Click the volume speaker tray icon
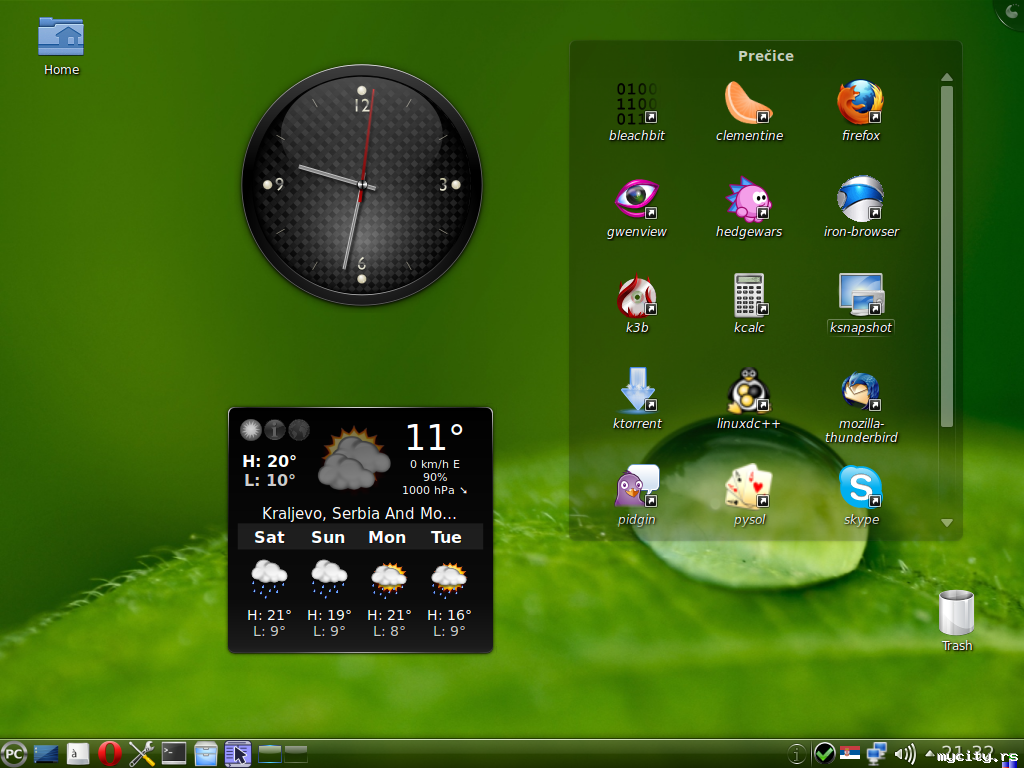Image resolution: width=1024 pixels, height=768 pixels. coord(904,754)
